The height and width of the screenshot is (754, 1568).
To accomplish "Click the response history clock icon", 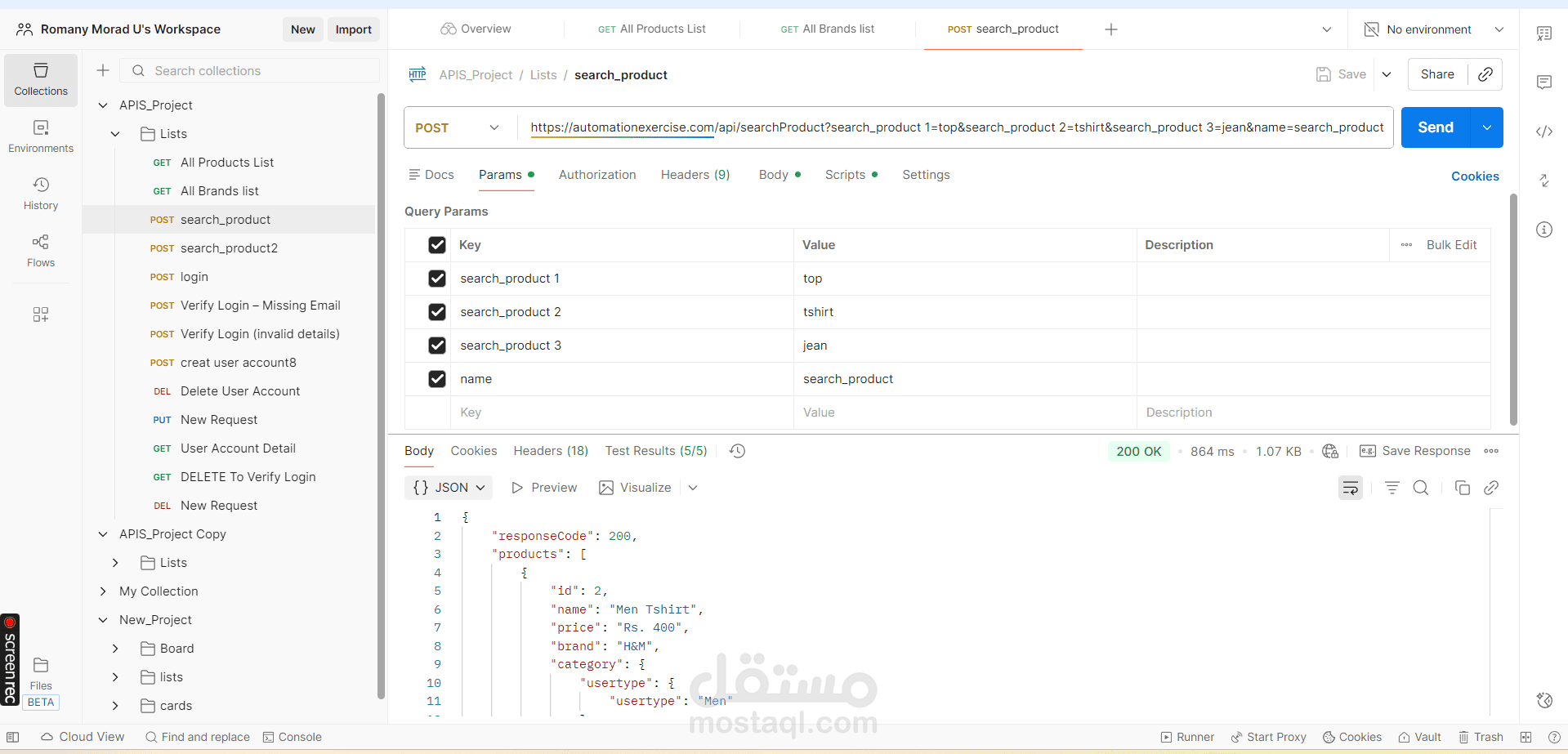I will pos(737,451).
